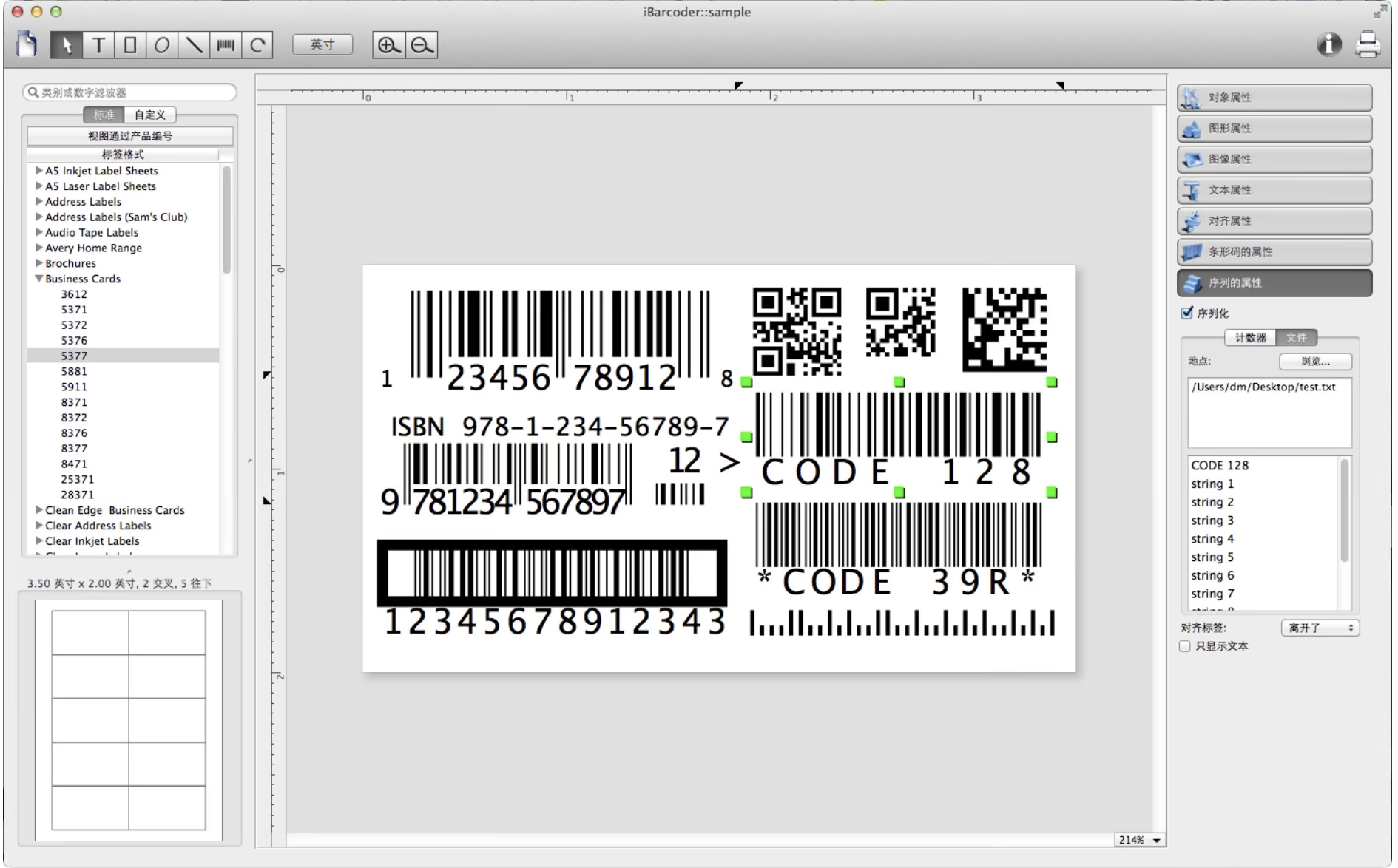The image size is (1398, 868).
Task: Enable the 只显示文本 checkbox
Action: point(1185,646)
